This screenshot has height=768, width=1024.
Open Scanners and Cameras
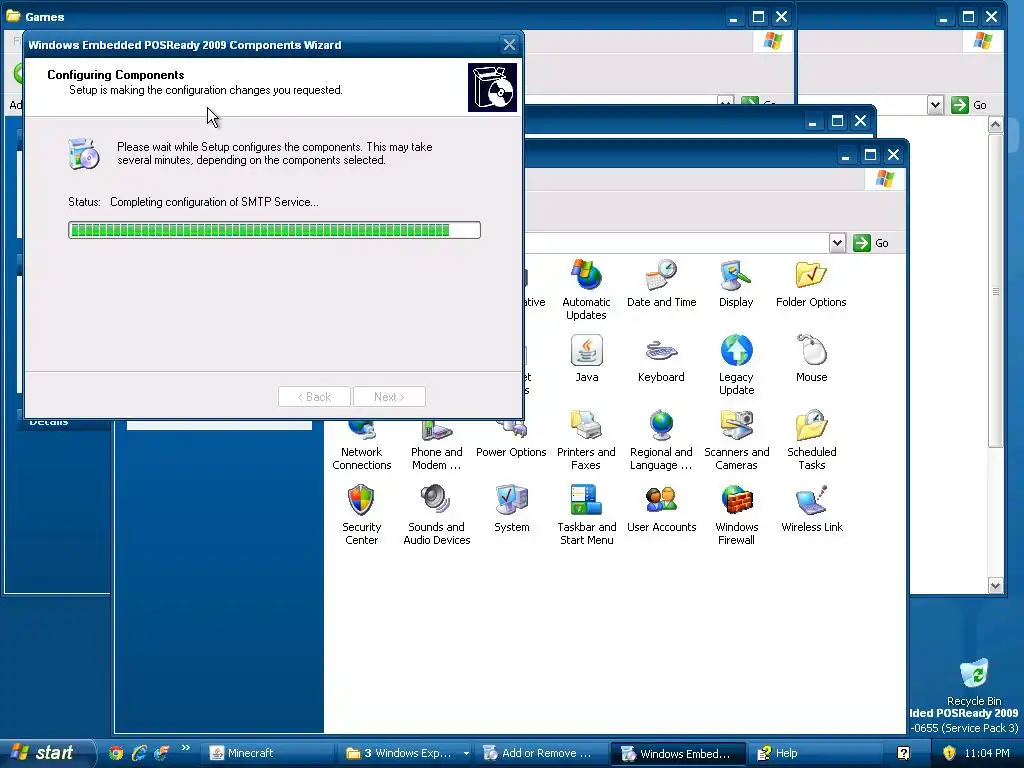click(736, 440)
